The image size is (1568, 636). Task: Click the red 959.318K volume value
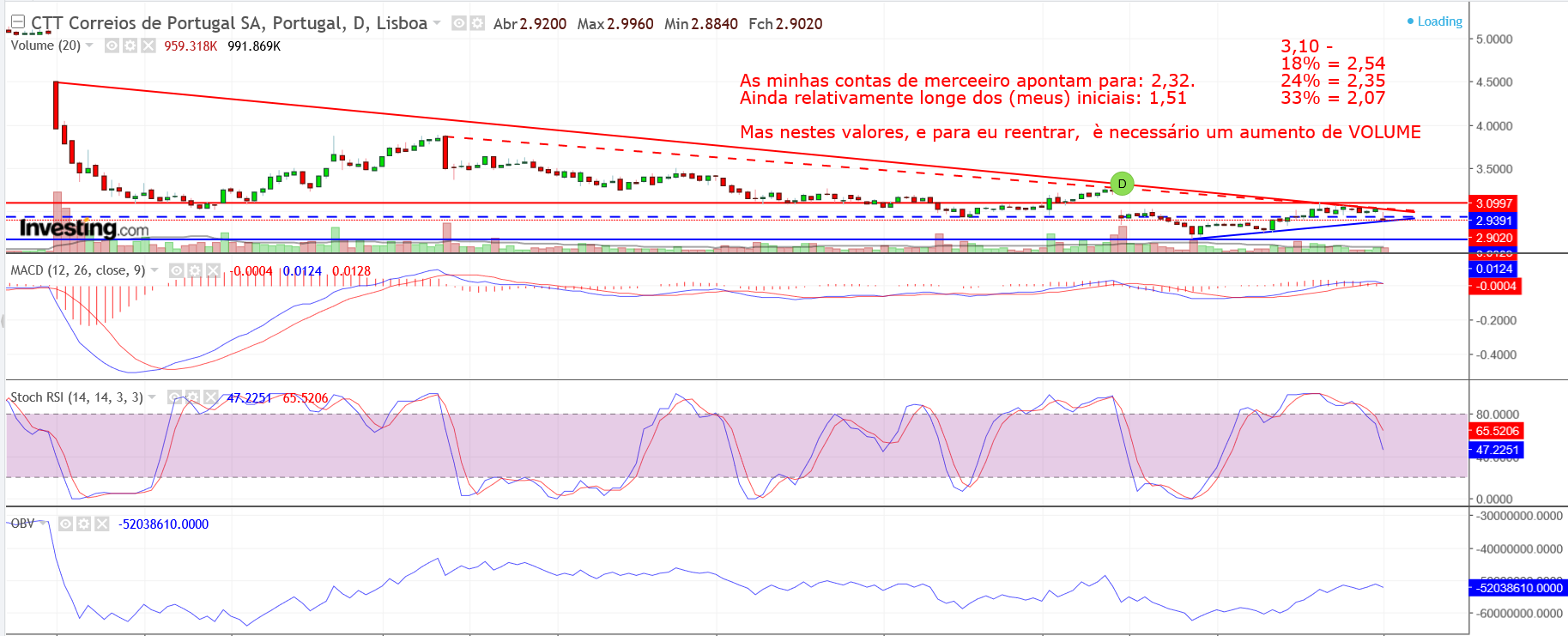click(191, 46)
